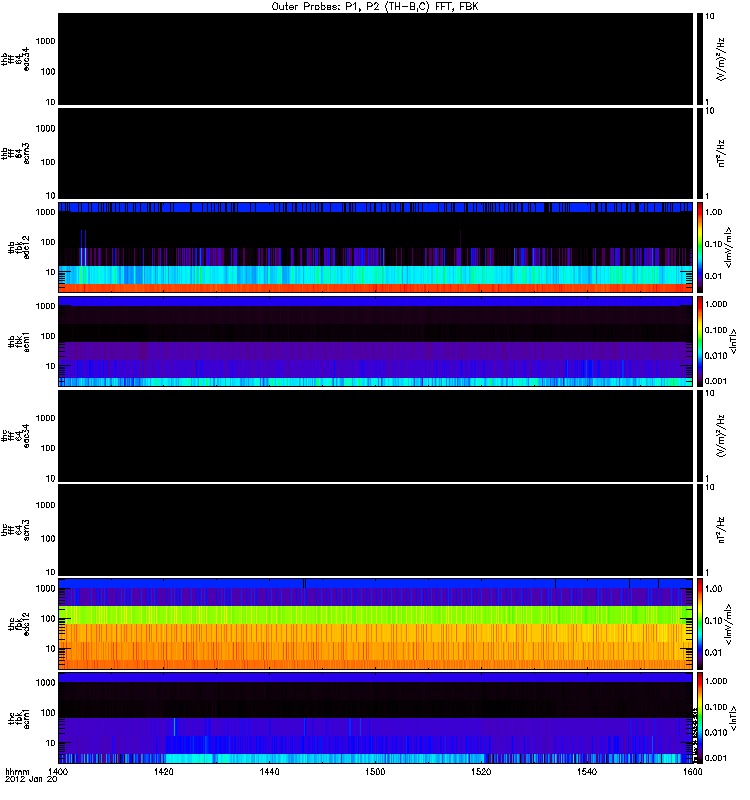The image size is (750, 800).
Task: Click the 'thc fff 64 eac34' y-axis title
Action: pos(15,436)
